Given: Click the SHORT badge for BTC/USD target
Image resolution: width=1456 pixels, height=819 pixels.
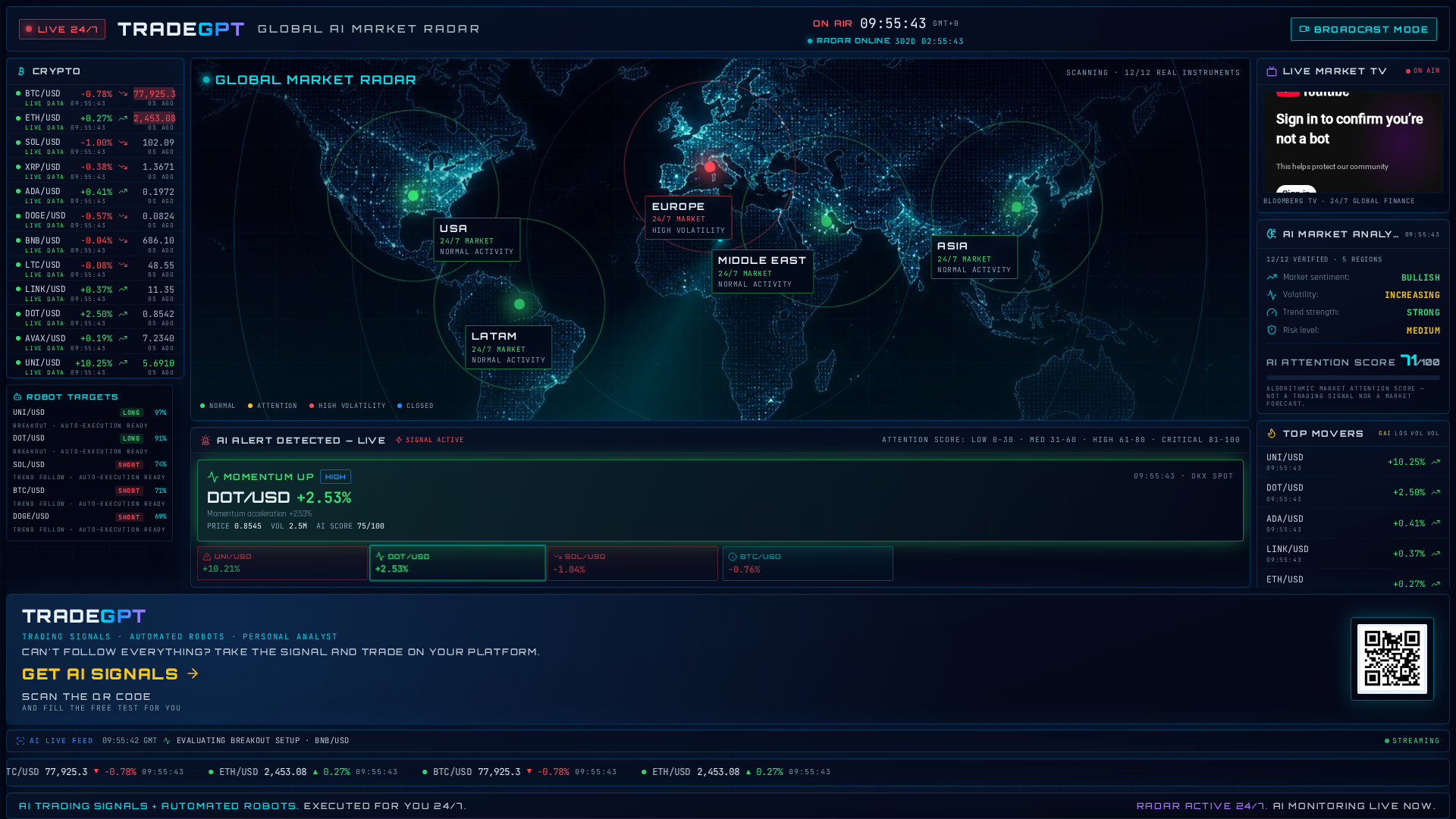Looking at the screenshot, I should (129, 491).
